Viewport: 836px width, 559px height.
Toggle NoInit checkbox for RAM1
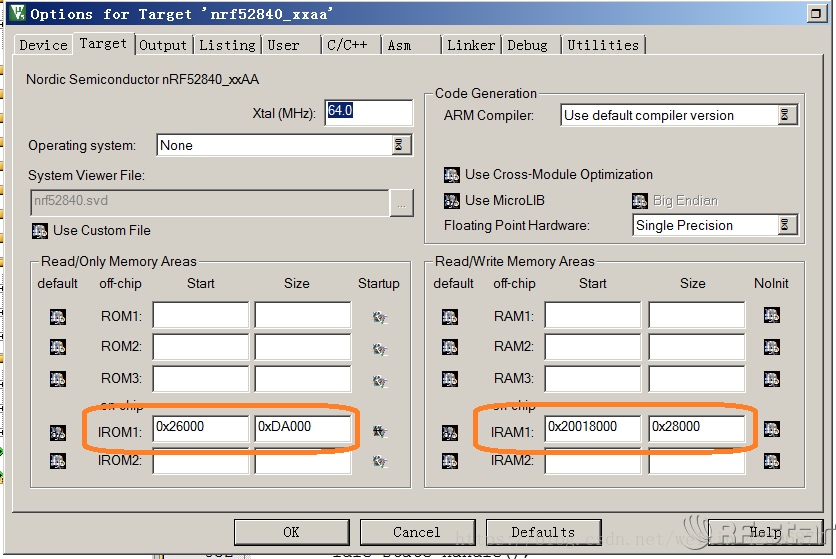771,316
